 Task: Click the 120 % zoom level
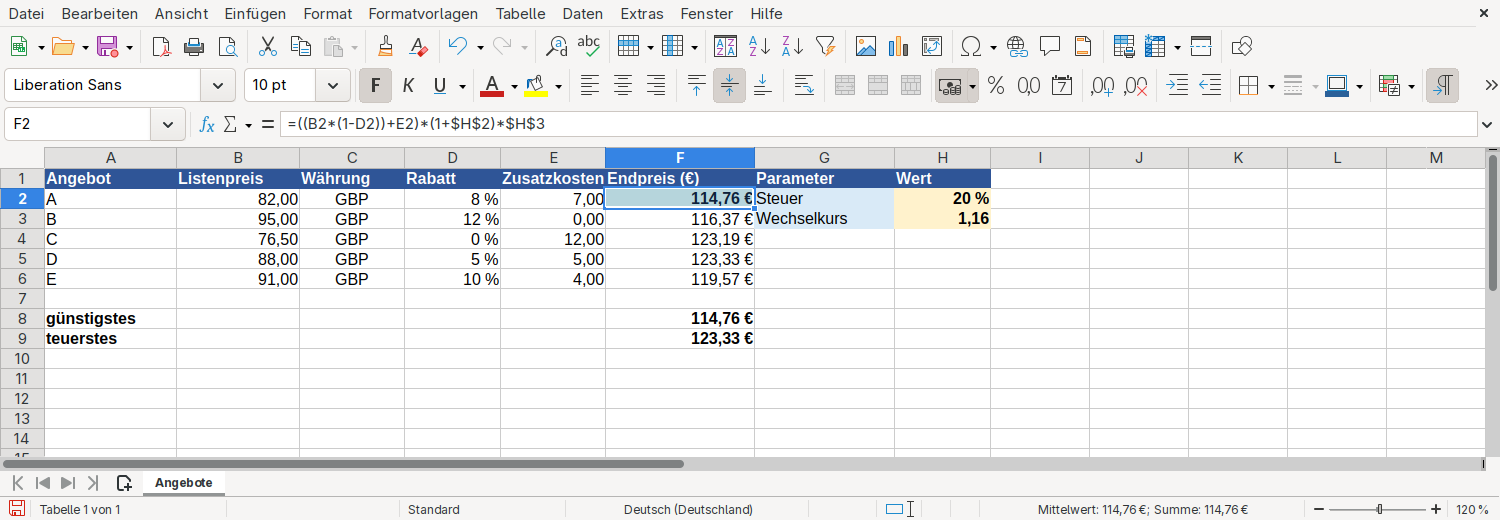[x=1472, y=509]
